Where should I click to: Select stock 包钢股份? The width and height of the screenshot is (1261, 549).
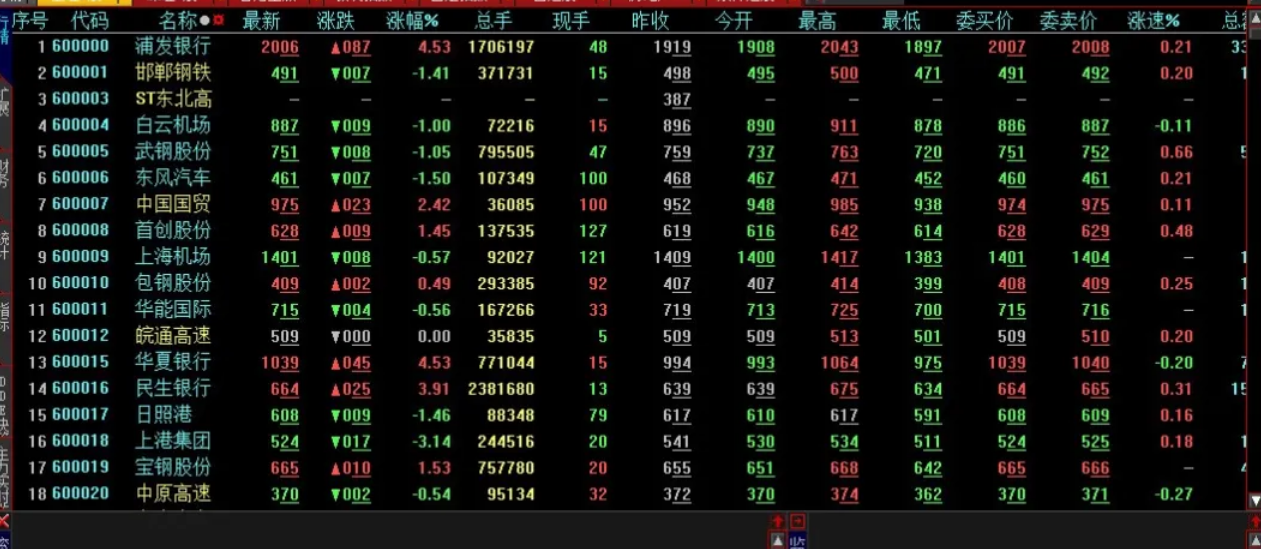[x=173, y=282]
